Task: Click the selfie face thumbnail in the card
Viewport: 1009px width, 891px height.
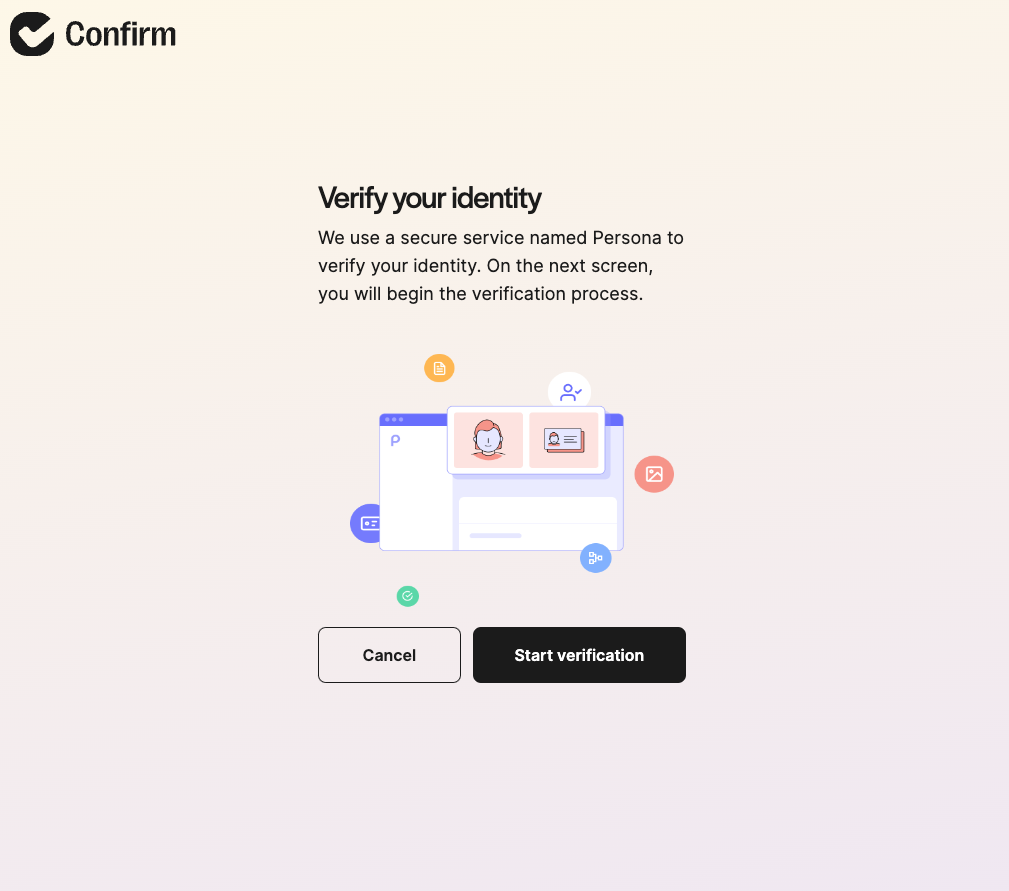Action: point(487,439)
